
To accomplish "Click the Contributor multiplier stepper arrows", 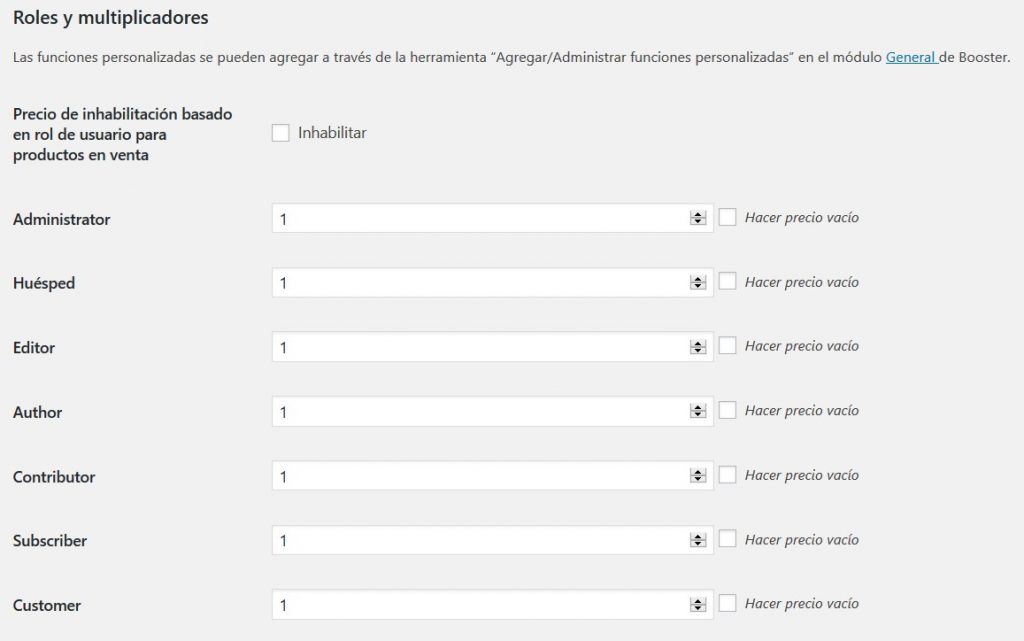I will pos(698,476).
